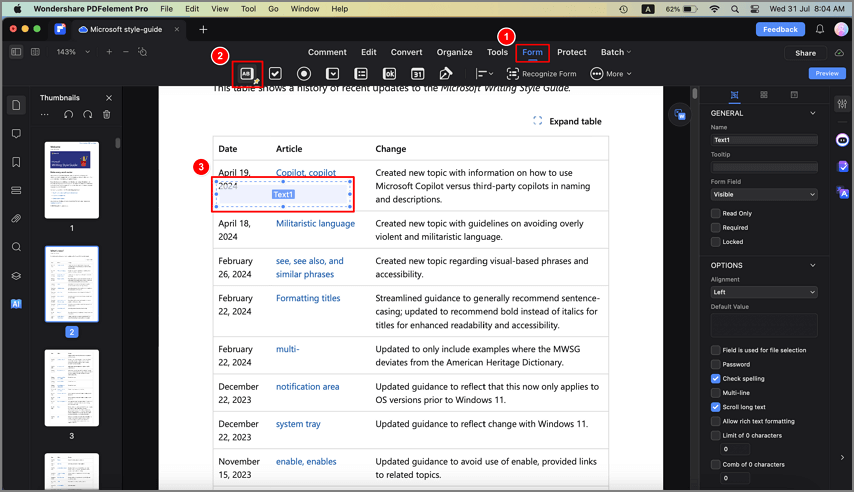Collapse the OPTIONS section
This screenshot has height=492, width=854.
pos(813,265)
